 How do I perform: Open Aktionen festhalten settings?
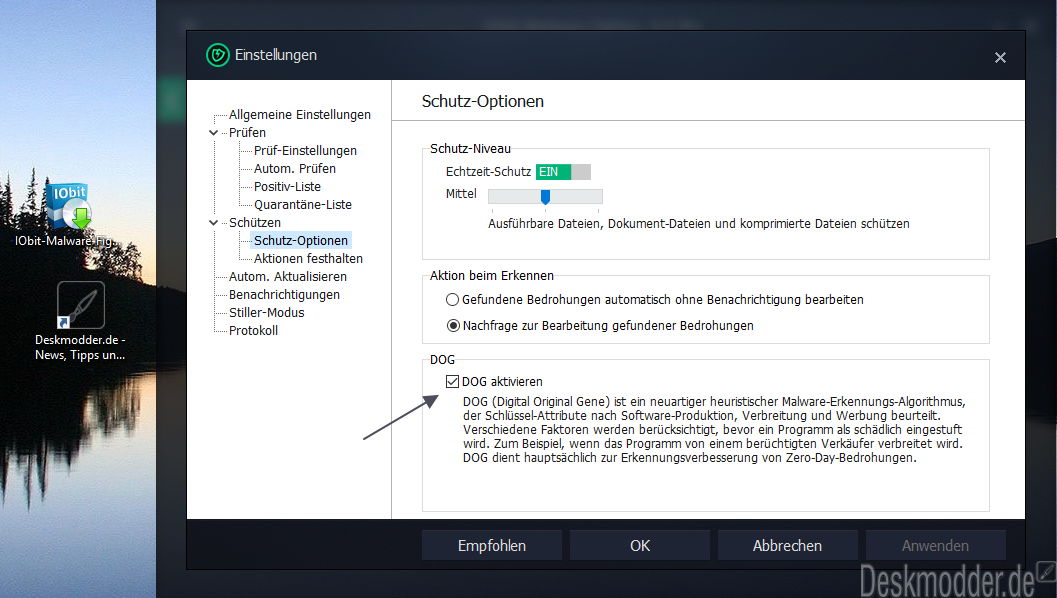[308, 259]
